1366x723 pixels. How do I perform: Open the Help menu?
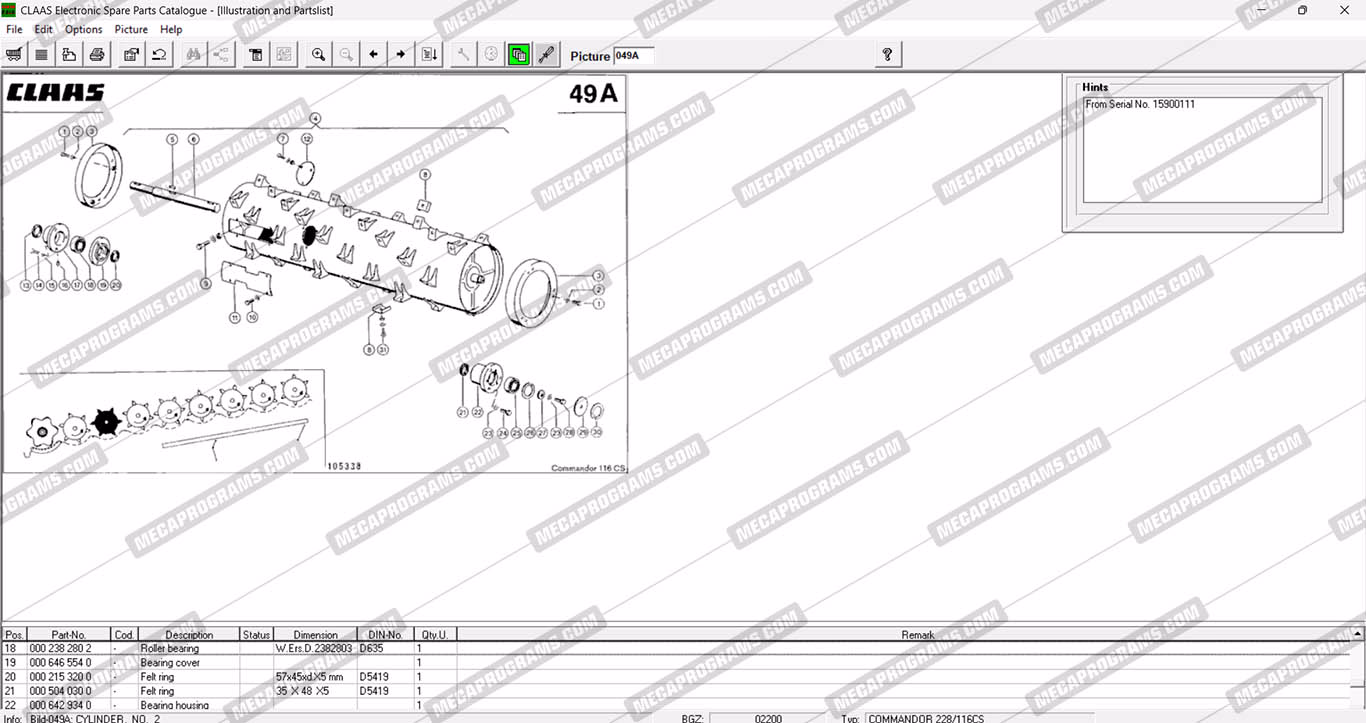(x=171, y=29)
